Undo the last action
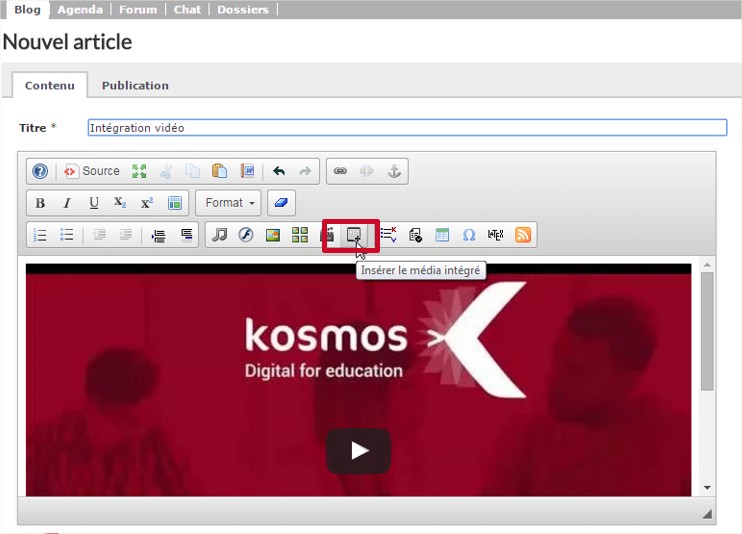Screen dimensions: 742x534 point(279,171)
